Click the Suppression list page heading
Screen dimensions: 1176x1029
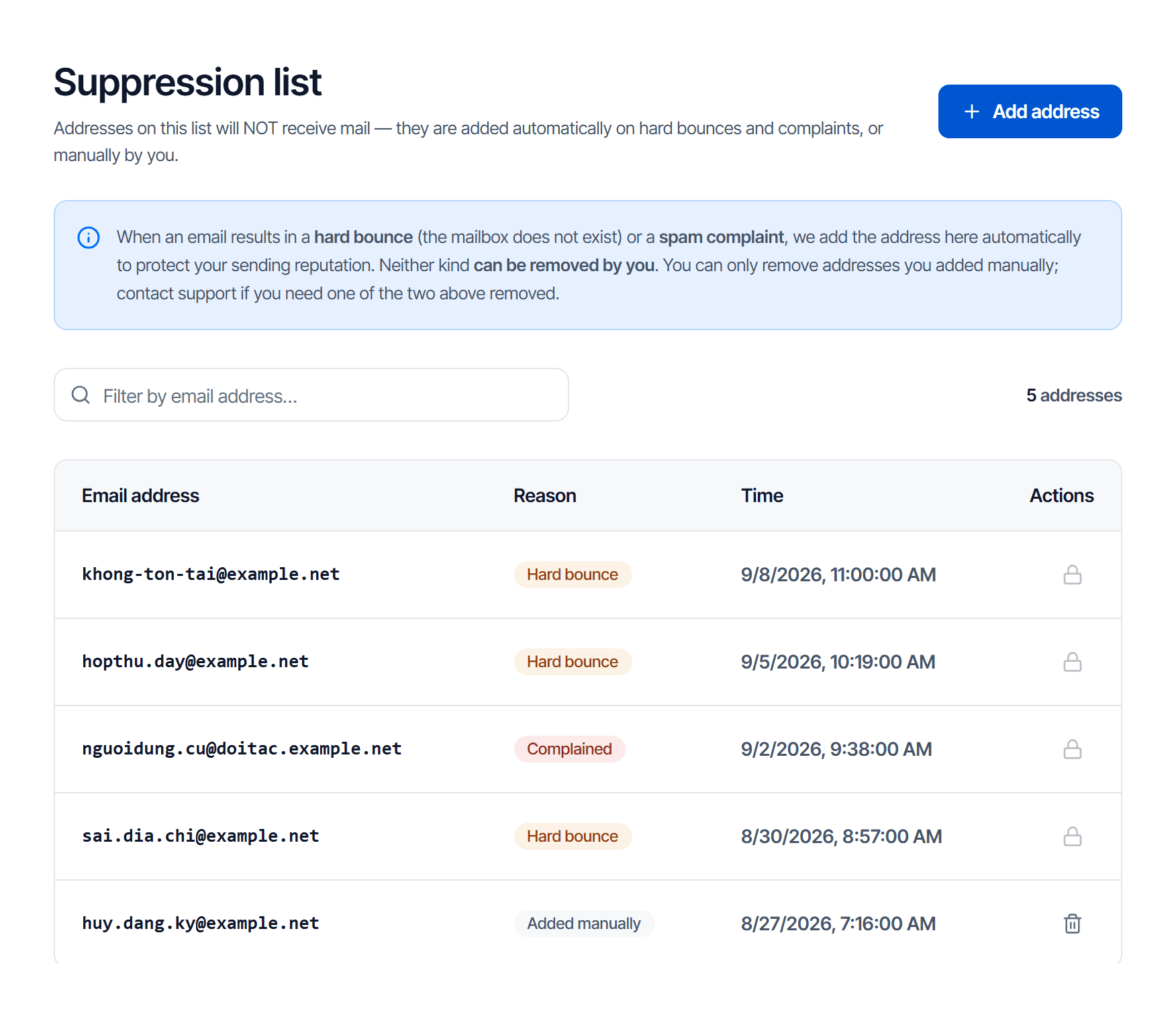click(x=188, y=82)
